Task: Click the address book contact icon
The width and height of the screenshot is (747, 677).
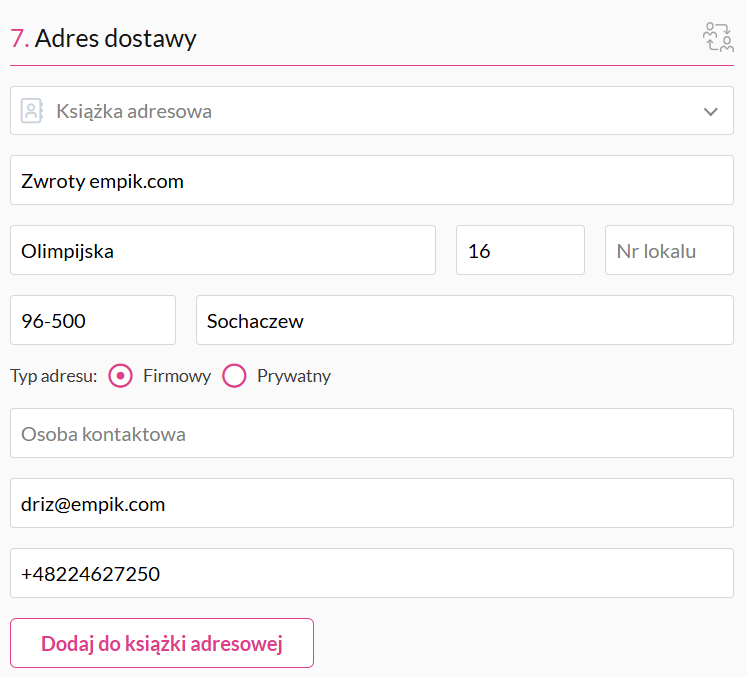Action: [32, 111]
